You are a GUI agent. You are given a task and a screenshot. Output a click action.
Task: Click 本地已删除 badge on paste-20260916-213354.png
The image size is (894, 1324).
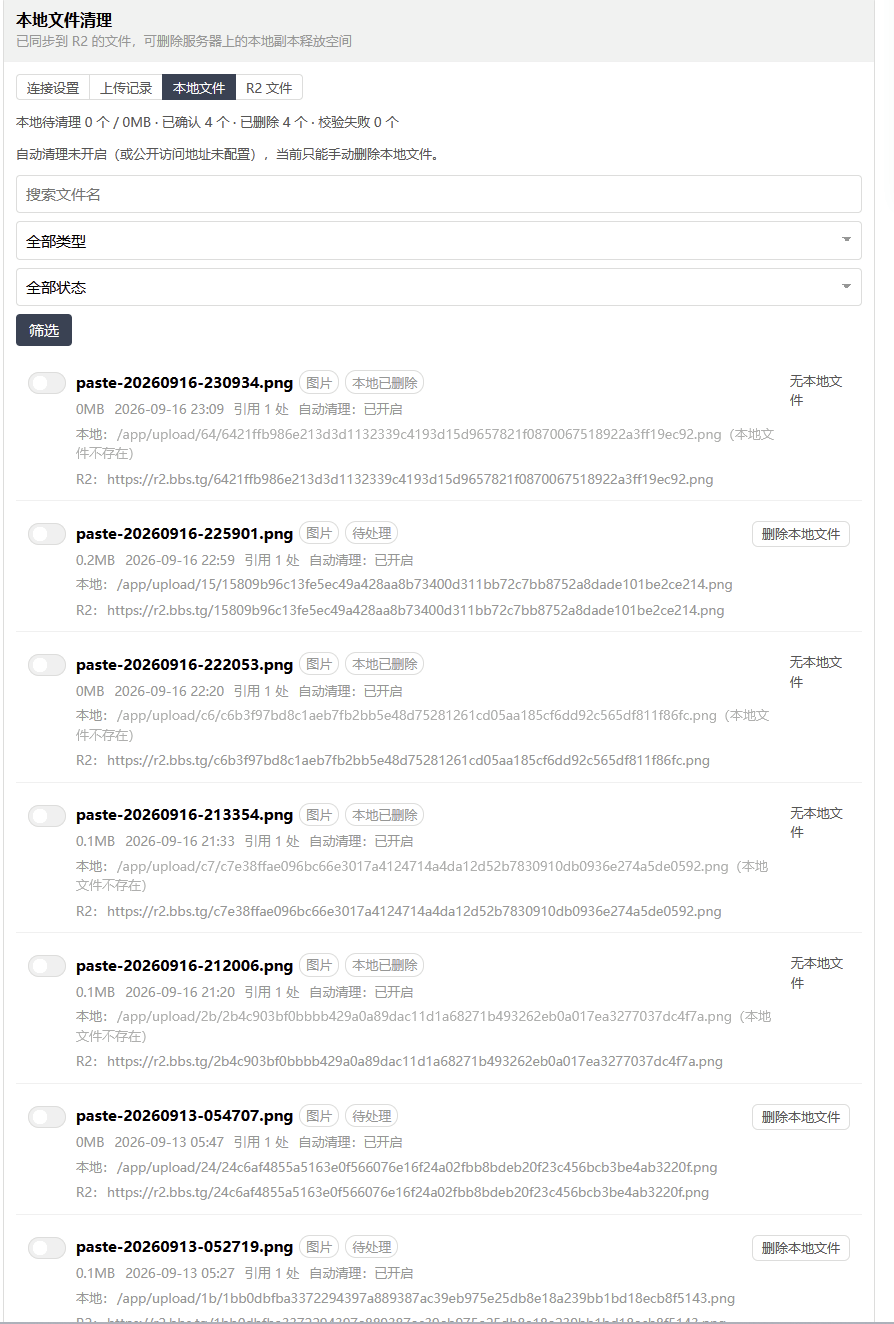pos(385,815)
